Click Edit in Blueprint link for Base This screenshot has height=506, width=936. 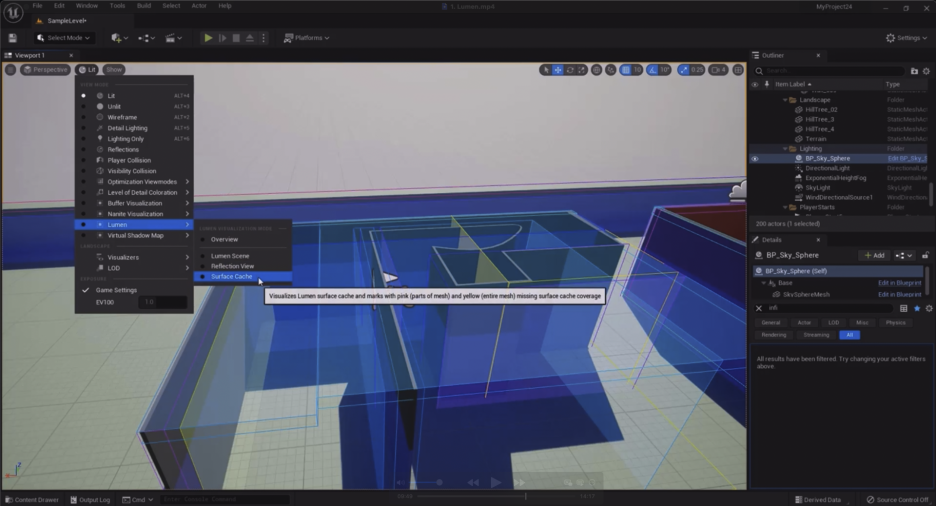pyautogui.click(x=900, y=283)
